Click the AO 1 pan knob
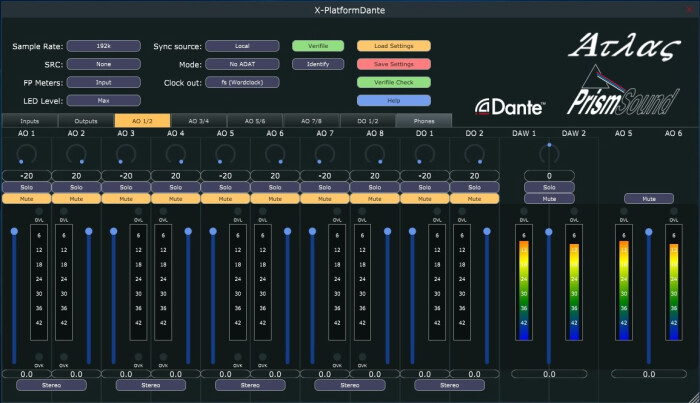Image resolution: width=700 pixels, height=403 pixels. tap(26, 154)
